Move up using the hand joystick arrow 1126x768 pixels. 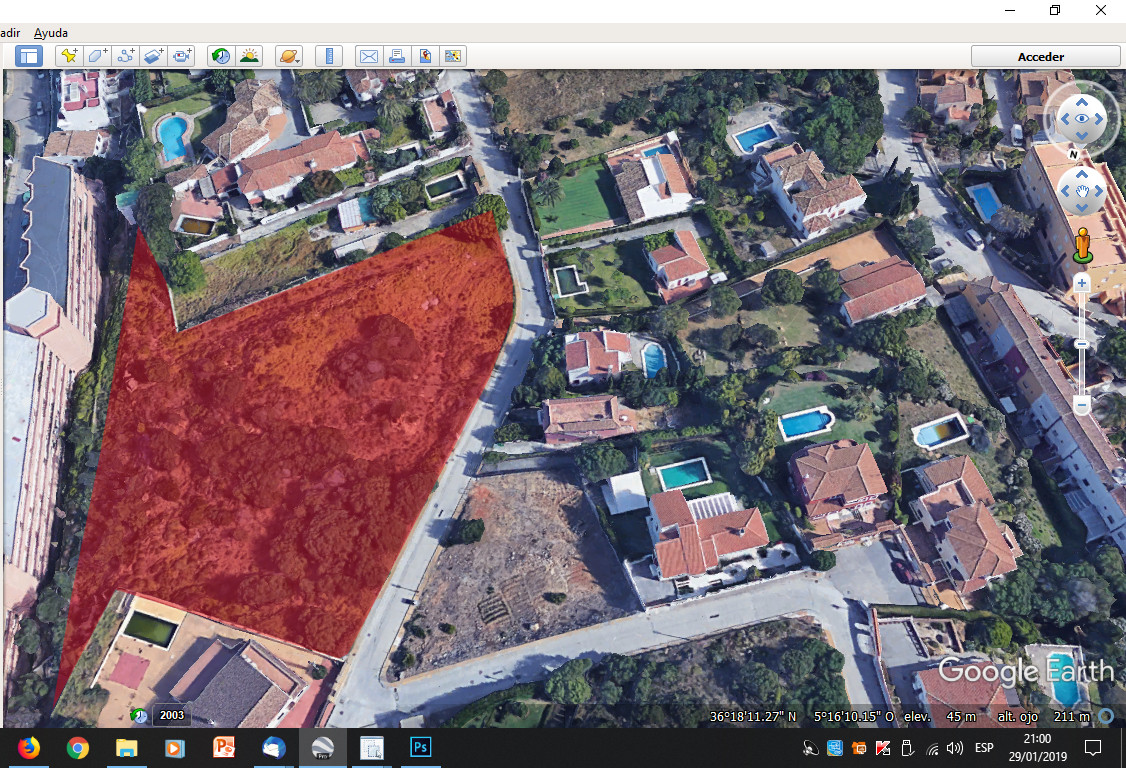[x=1081, y=174]
